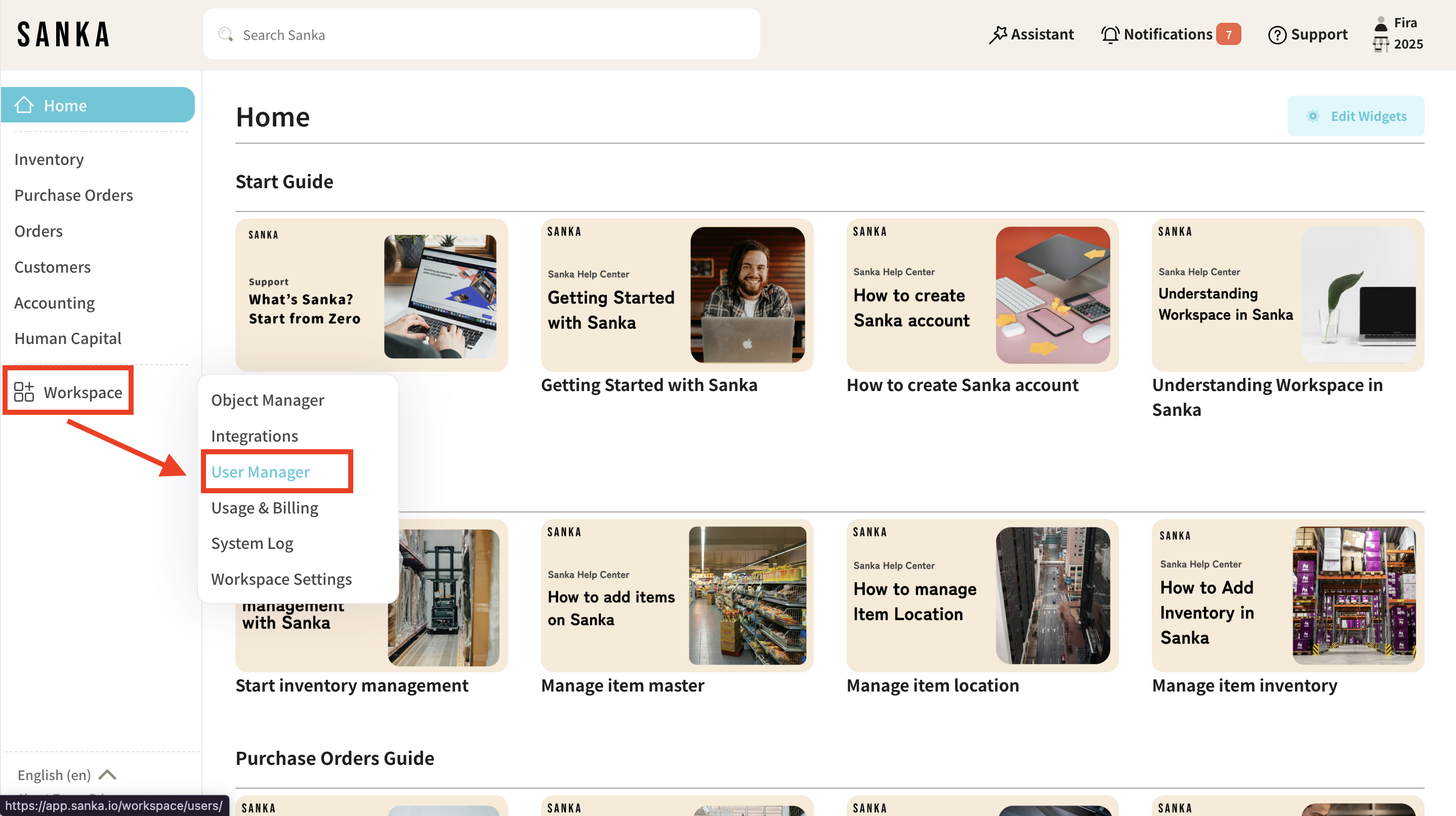The height and width of the screenshot is (816, 1456).
Task: Click the Support question mark icon
Action: (x=1277, y=35)
